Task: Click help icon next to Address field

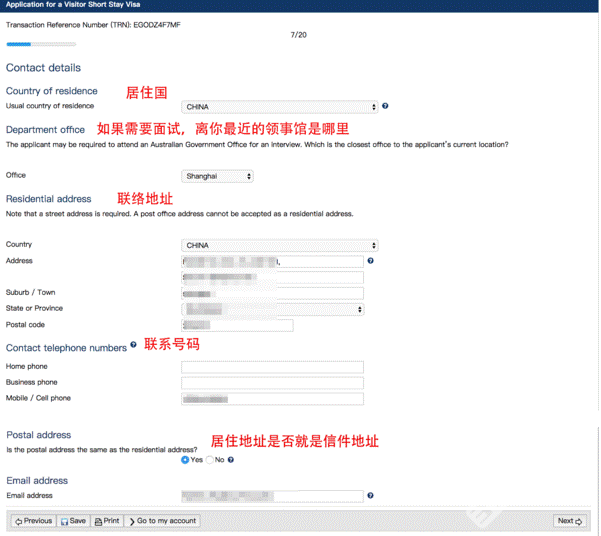Action: tap(370, 261)
